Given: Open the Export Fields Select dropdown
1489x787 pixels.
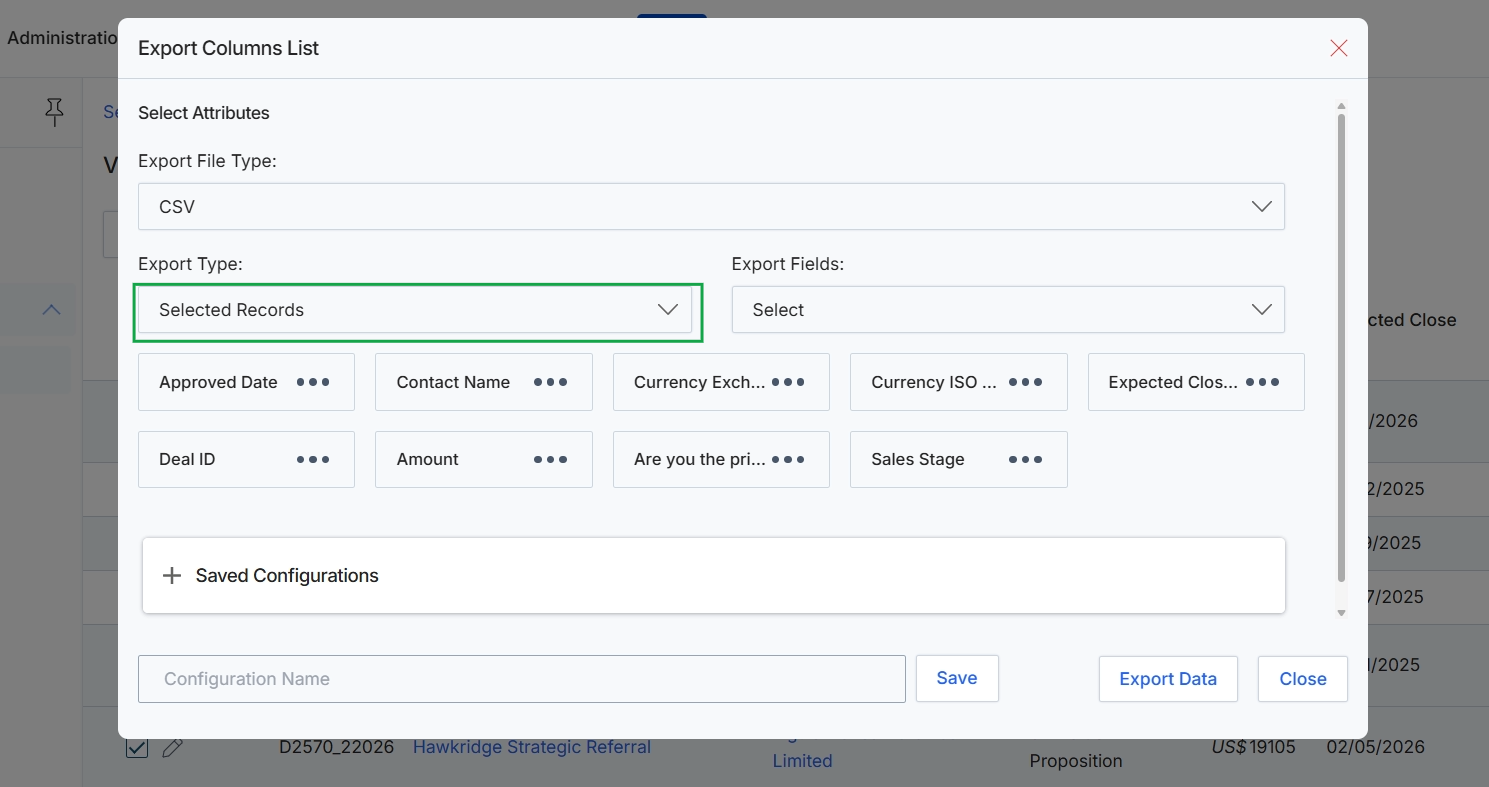Looking at the screenshot, I should (x=1008, y=310).
